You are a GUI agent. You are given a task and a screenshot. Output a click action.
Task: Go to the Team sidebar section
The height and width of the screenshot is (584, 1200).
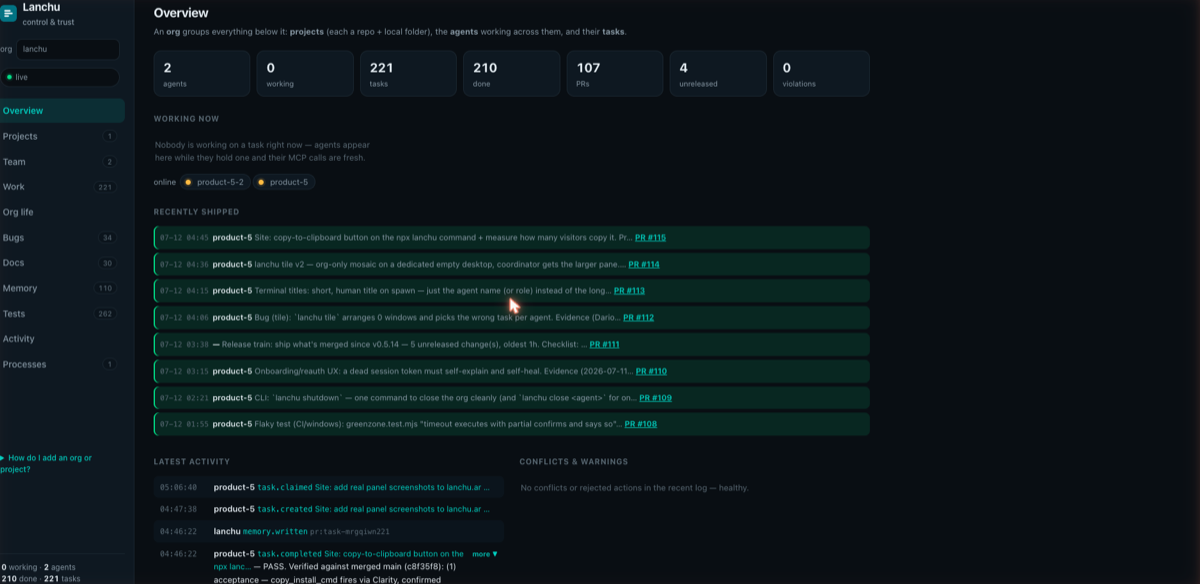pyautogui.click(x=62, y=162)
